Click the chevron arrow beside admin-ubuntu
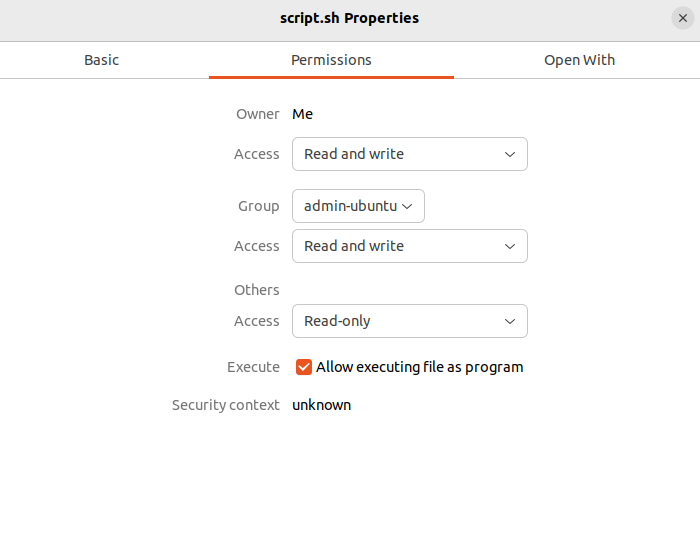 [x=407, y=206]
